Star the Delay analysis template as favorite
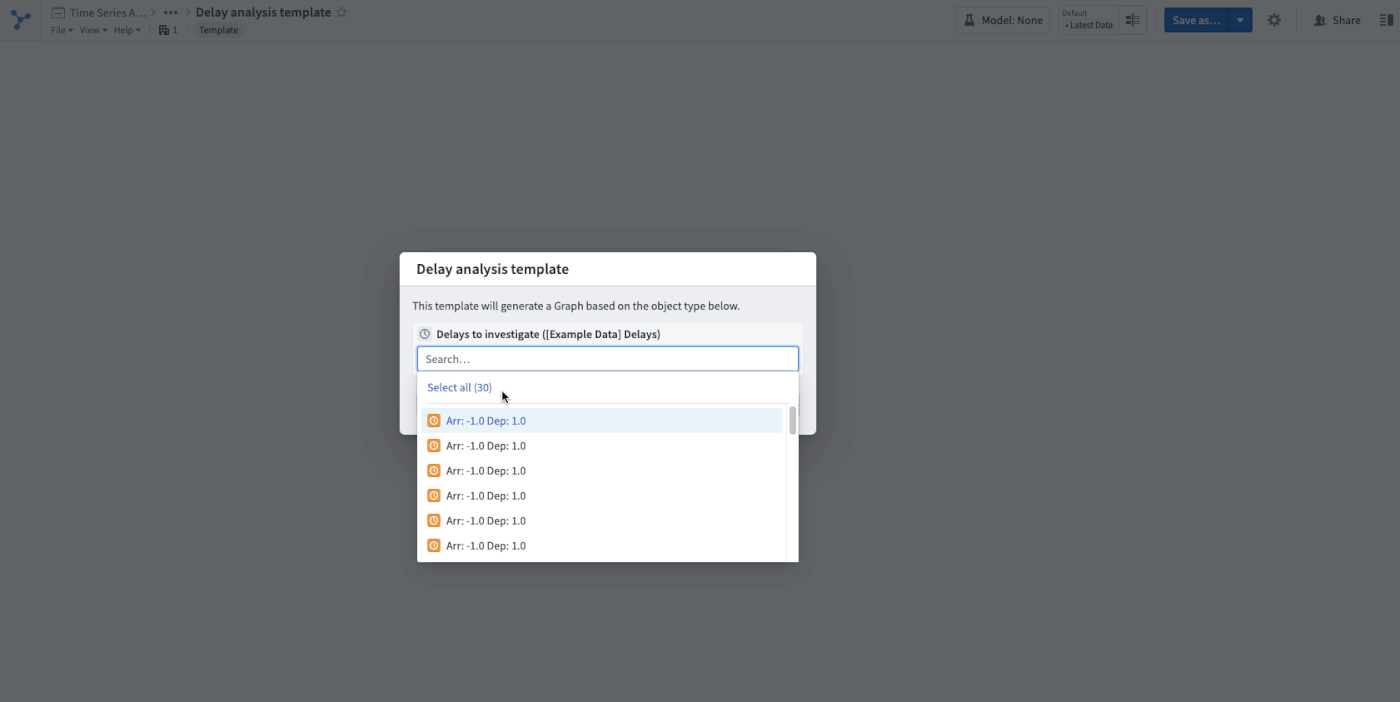This screenshot has width=1400, height=702. 341,13
